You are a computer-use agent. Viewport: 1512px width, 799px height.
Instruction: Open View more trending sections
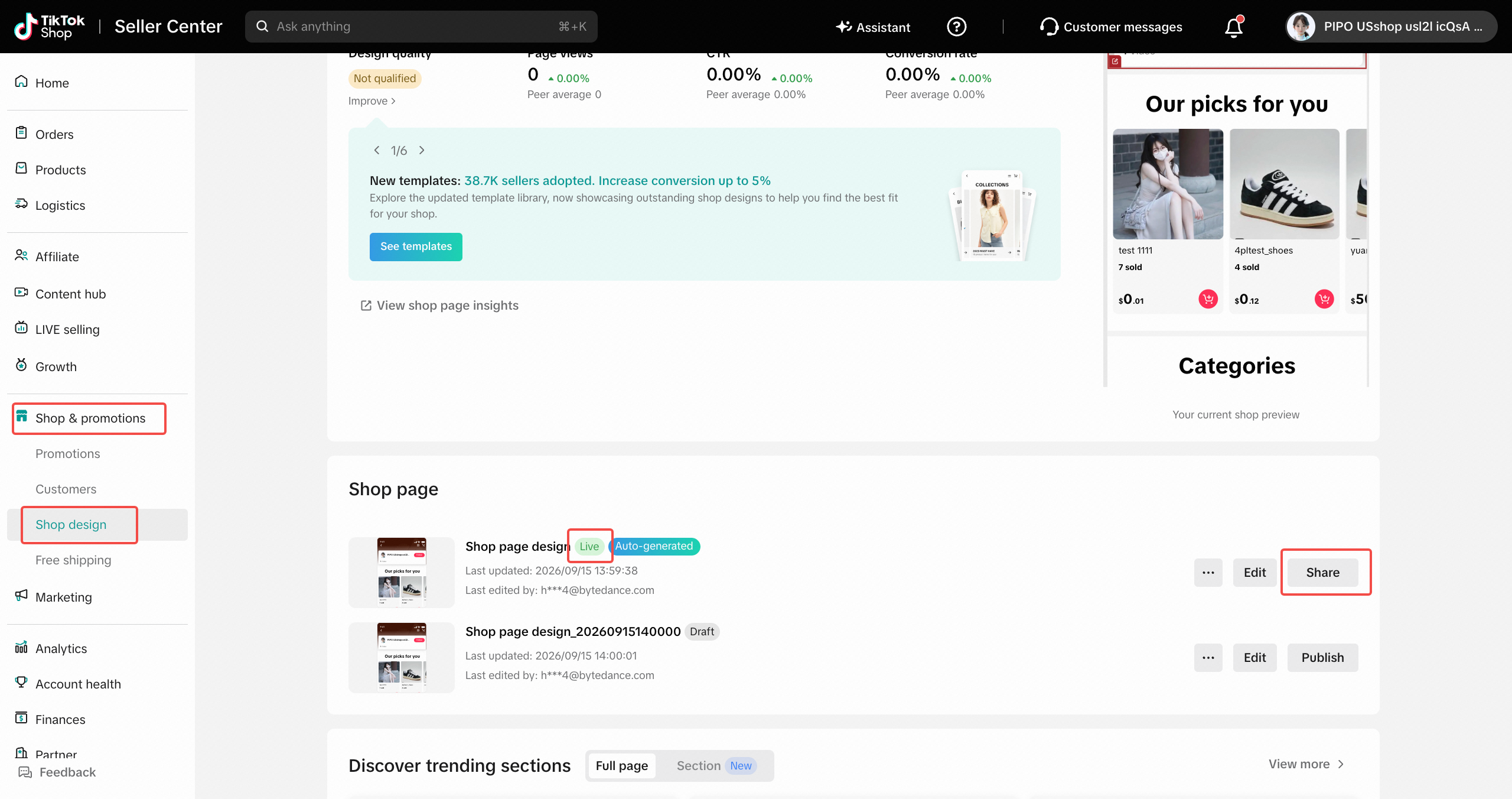(x=1306, y=764)
